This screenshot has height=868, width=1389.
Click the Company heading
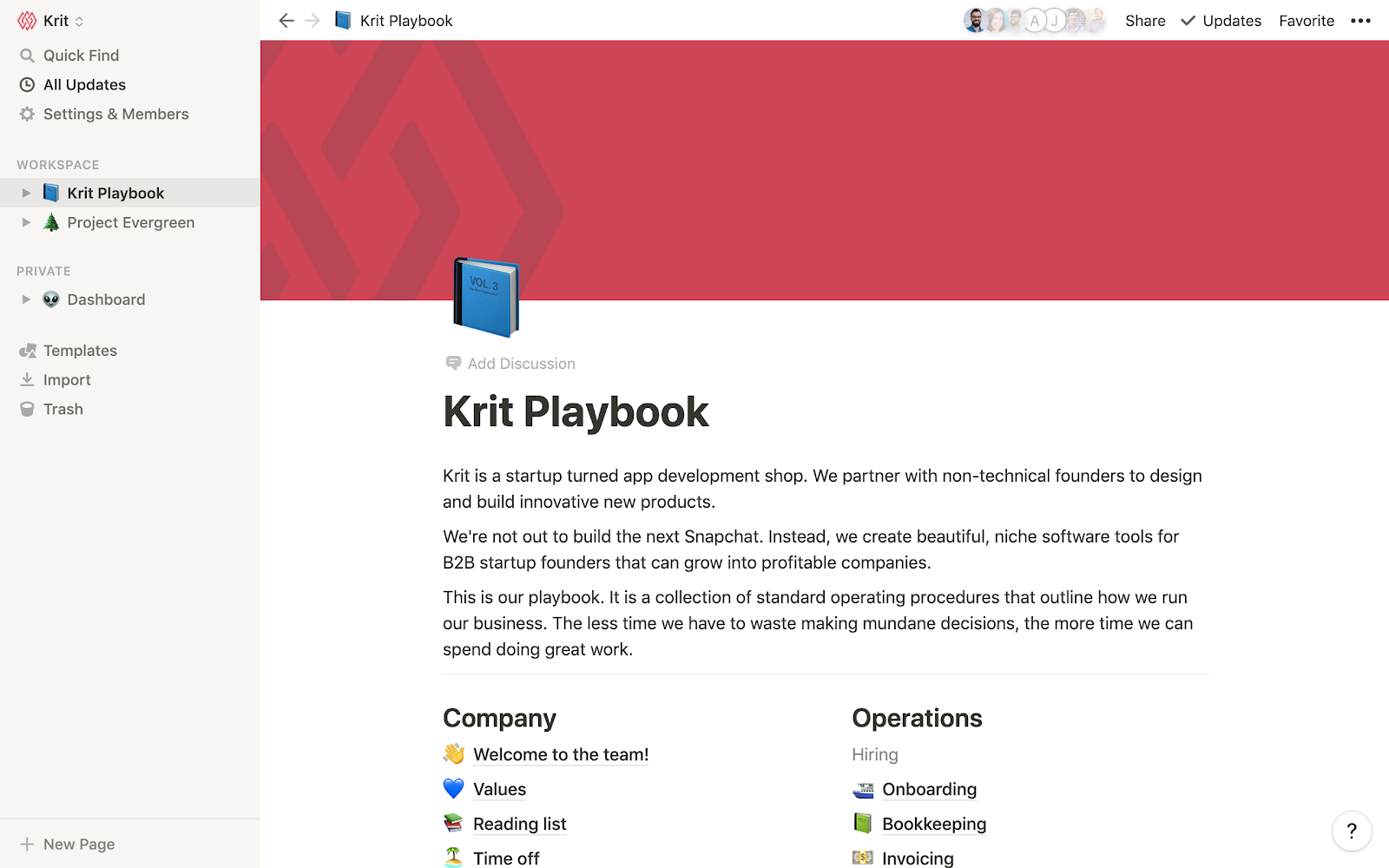point(499,719)
